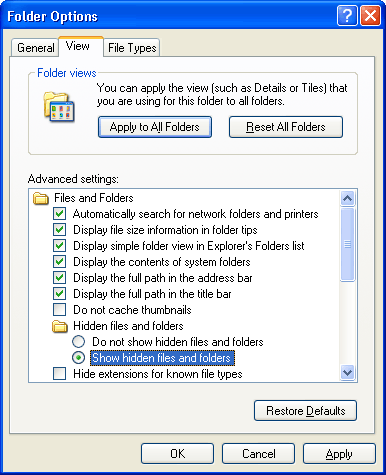Click the scrollbar up arrow

click(347, 199)
